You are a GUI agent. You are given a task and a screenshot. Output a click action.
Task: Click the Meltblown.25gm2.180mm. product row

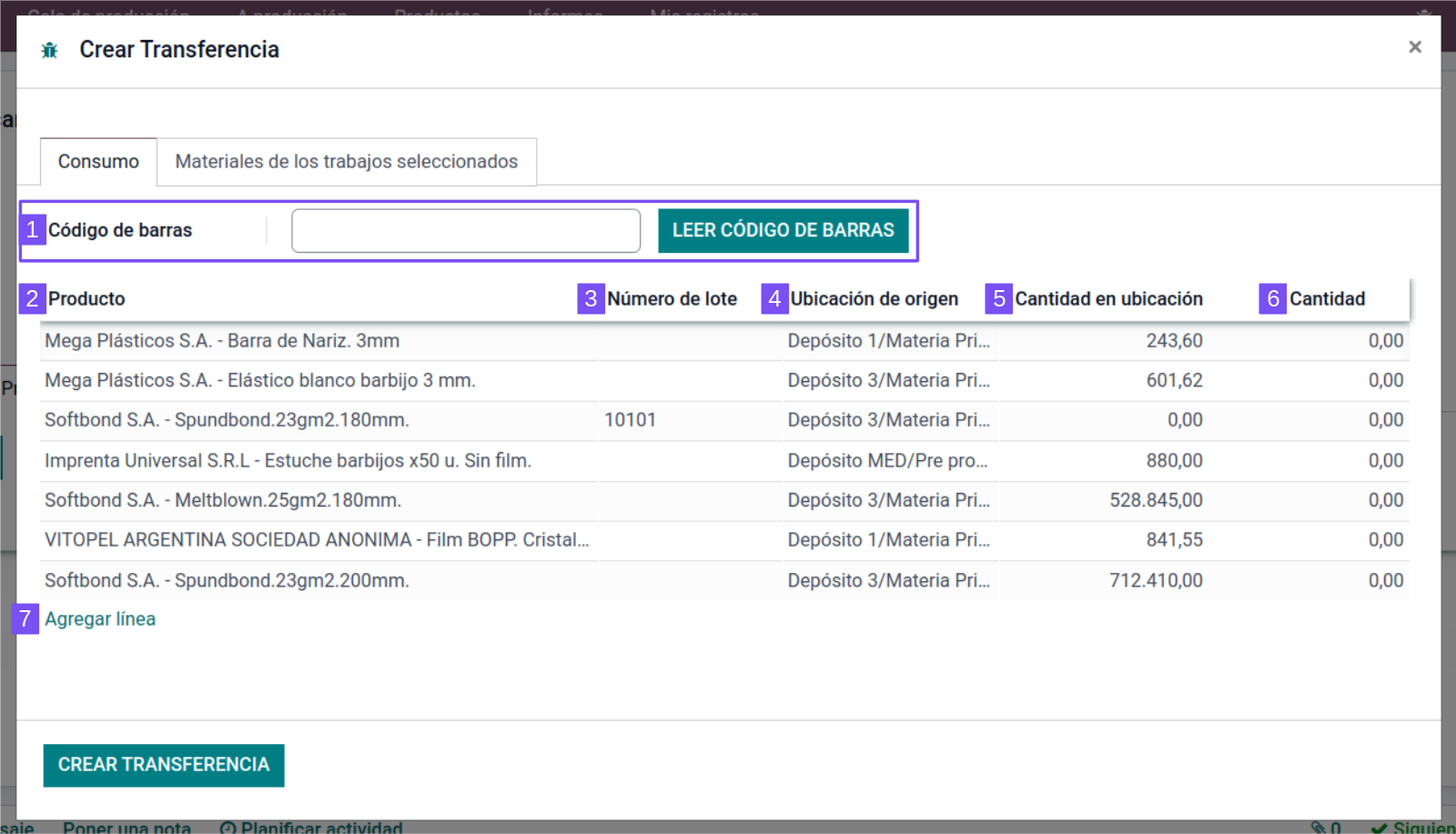click(223, 500)
